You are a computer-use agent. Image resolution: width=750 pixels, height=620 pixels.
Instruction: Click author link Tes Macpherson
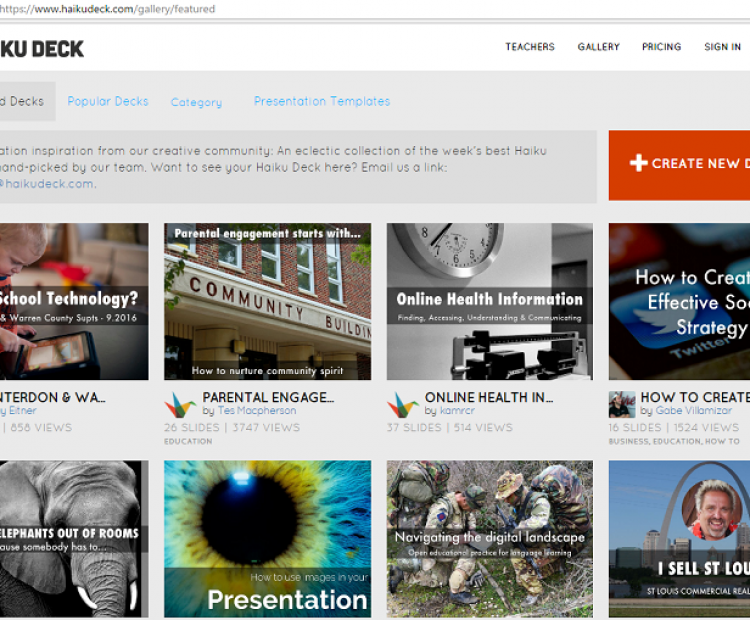point(257,411)
